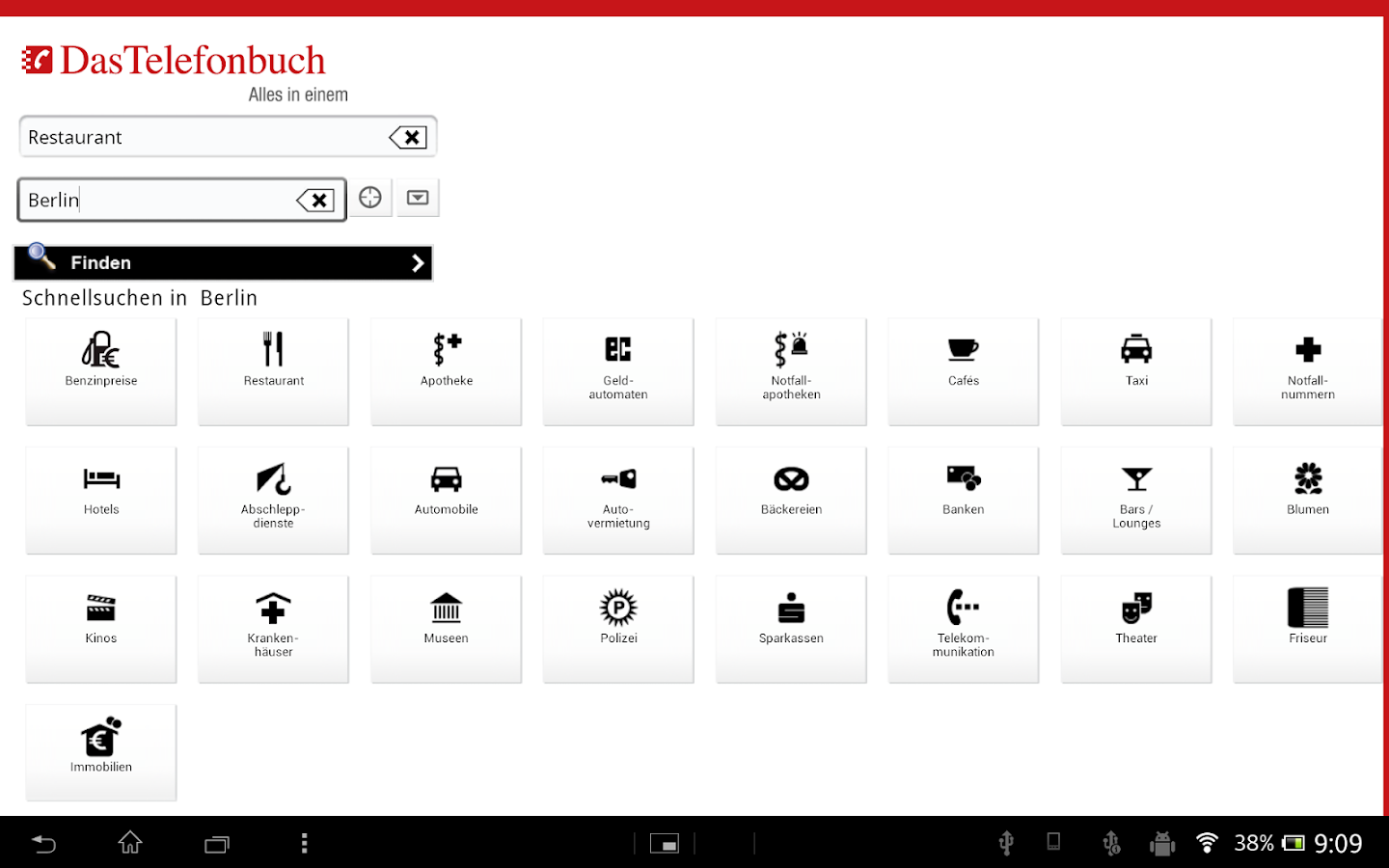1389x868 pixels.
Task: Expand the Finden search arrow
Action: click(x=417, y=262)
